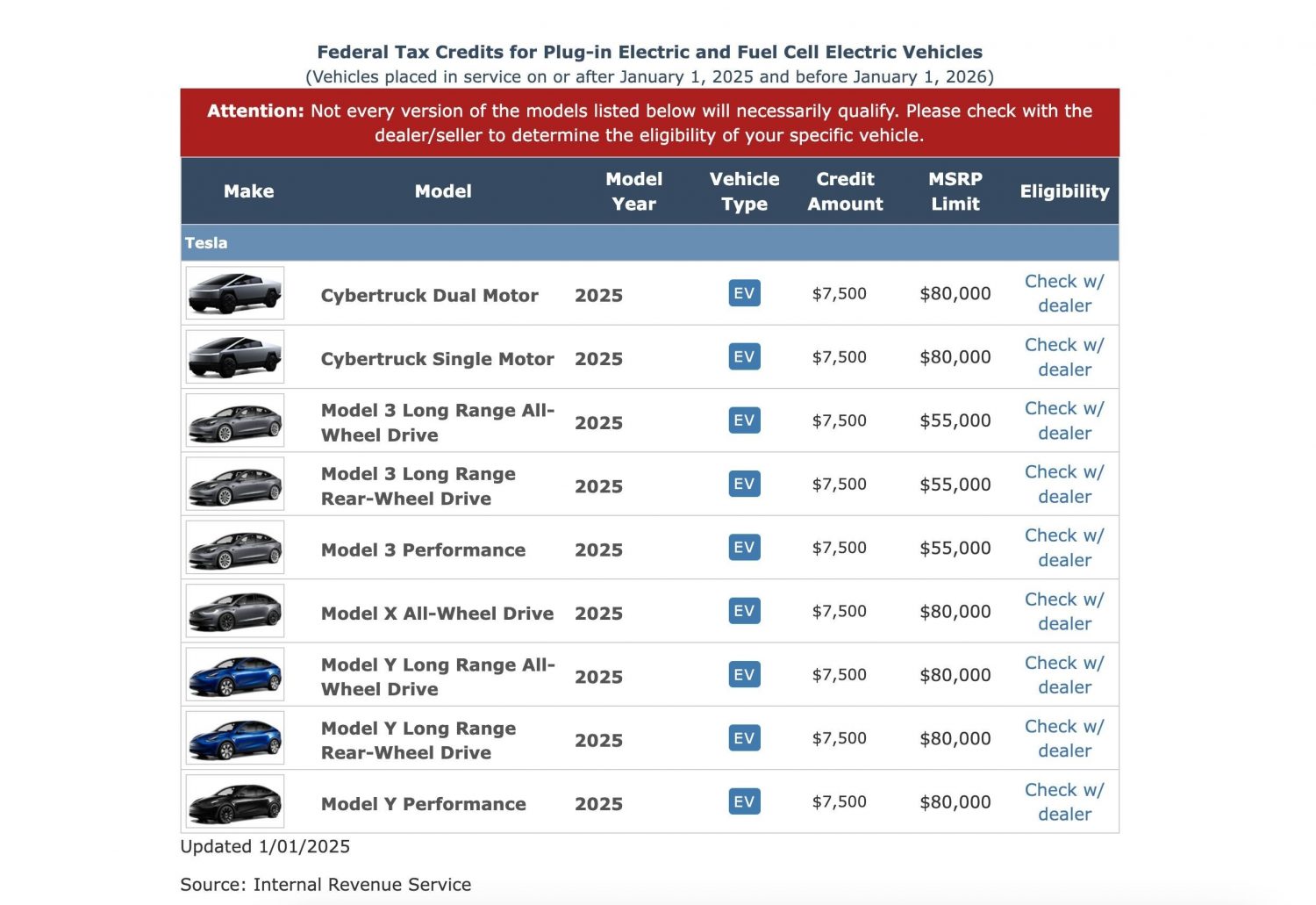Click the red Attention notice banner
This screenshot has width=1316, height=905.
click(x=649, y=123)
